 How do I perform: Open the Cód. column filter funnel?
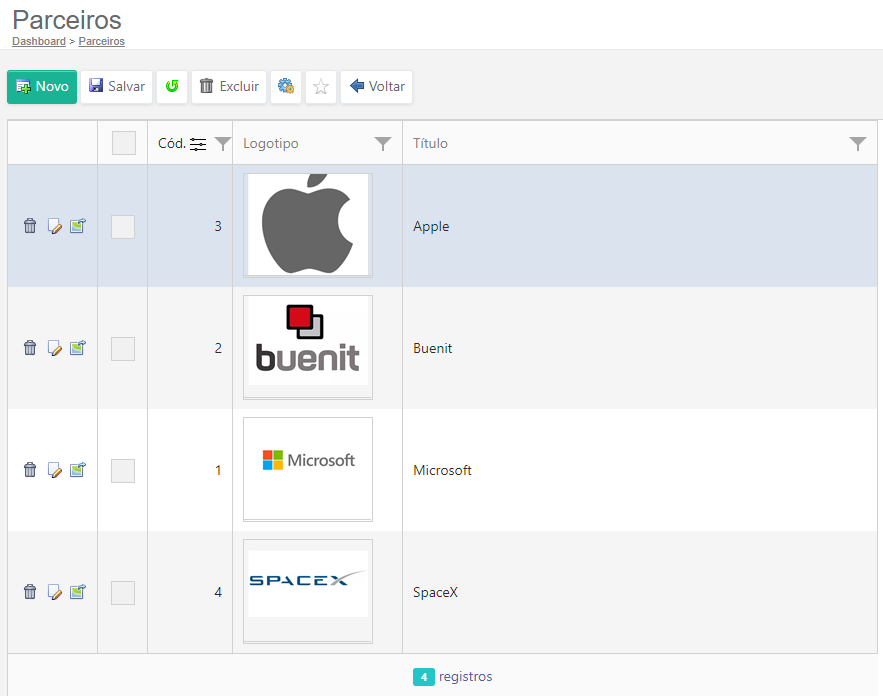point(222,144)
